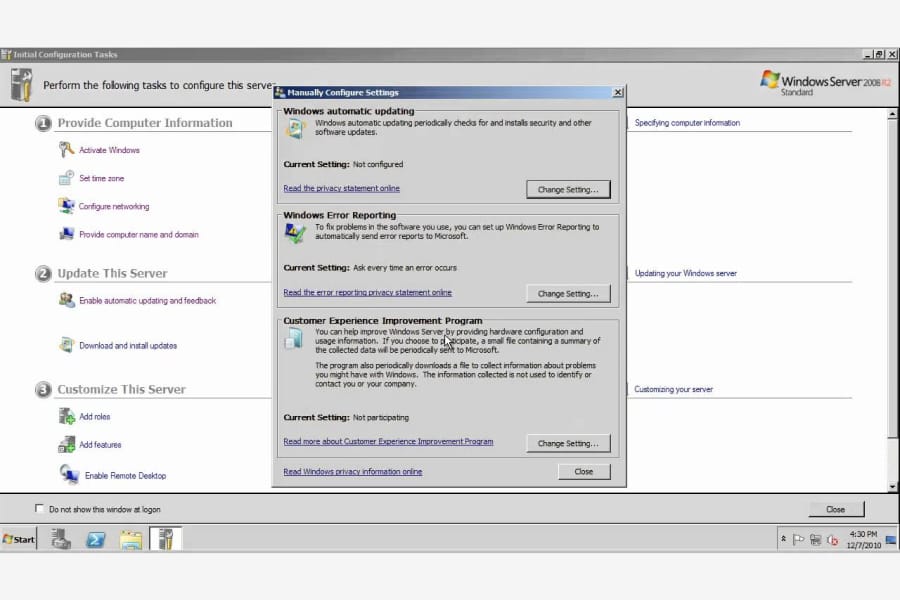This screenshot has width=900, height=600.
Task: Show hidden tray icons arrow
Action: (x=783, y=539)
